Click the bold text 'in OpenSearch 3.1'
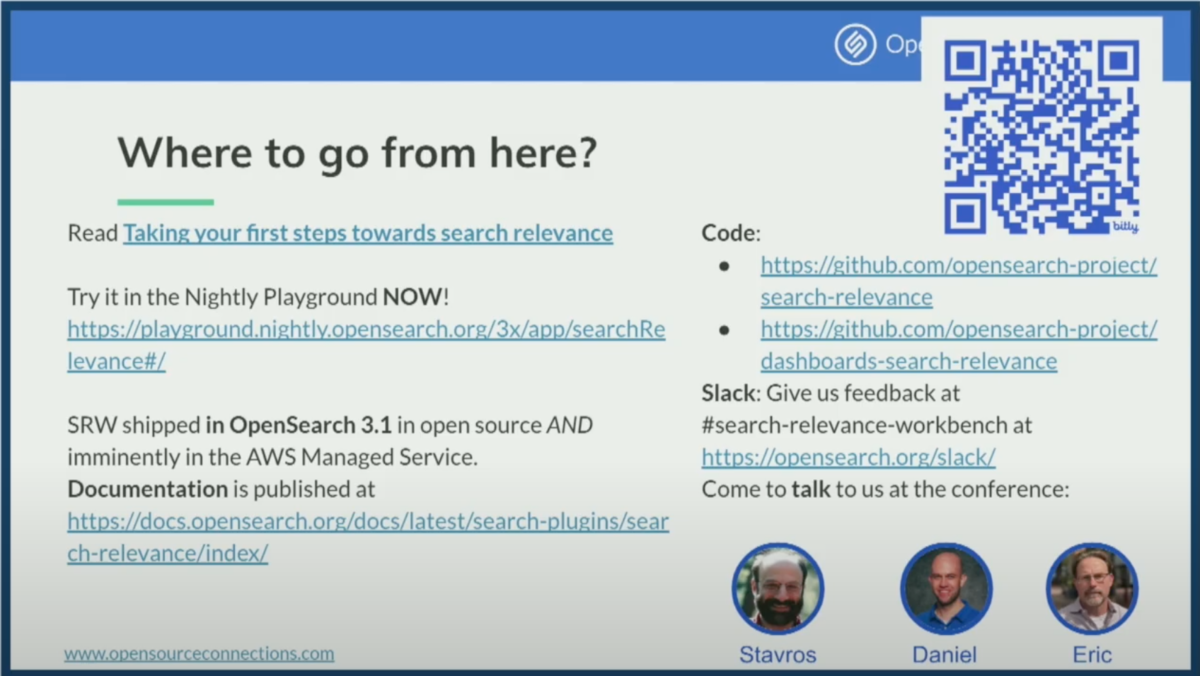The image size is (1200, 676). [x=299, y=425]
